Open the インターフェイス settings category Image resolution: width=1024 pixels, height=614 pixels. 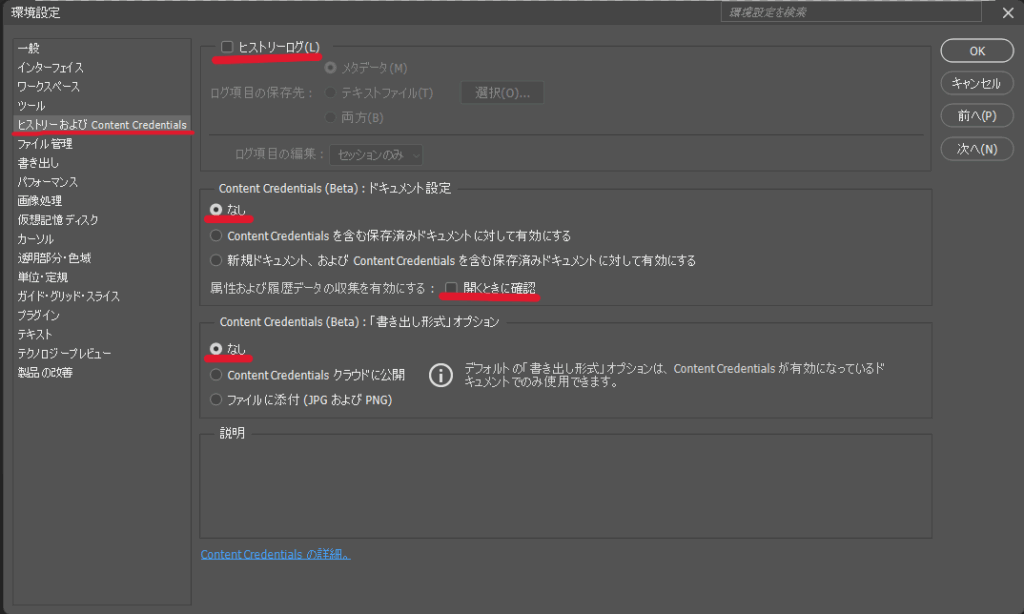(x=50, y=68)
